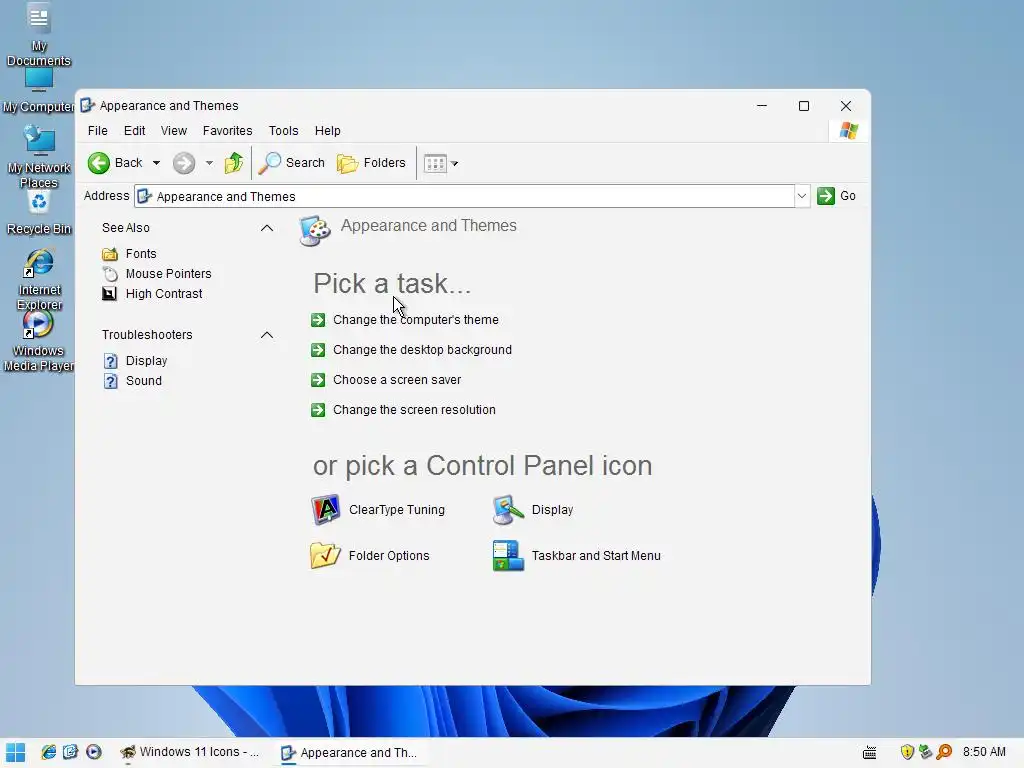The width and height of the screenshot is (1024, 768).
Task: Launch Media Player from quick launch
Action: pos(93,752)
